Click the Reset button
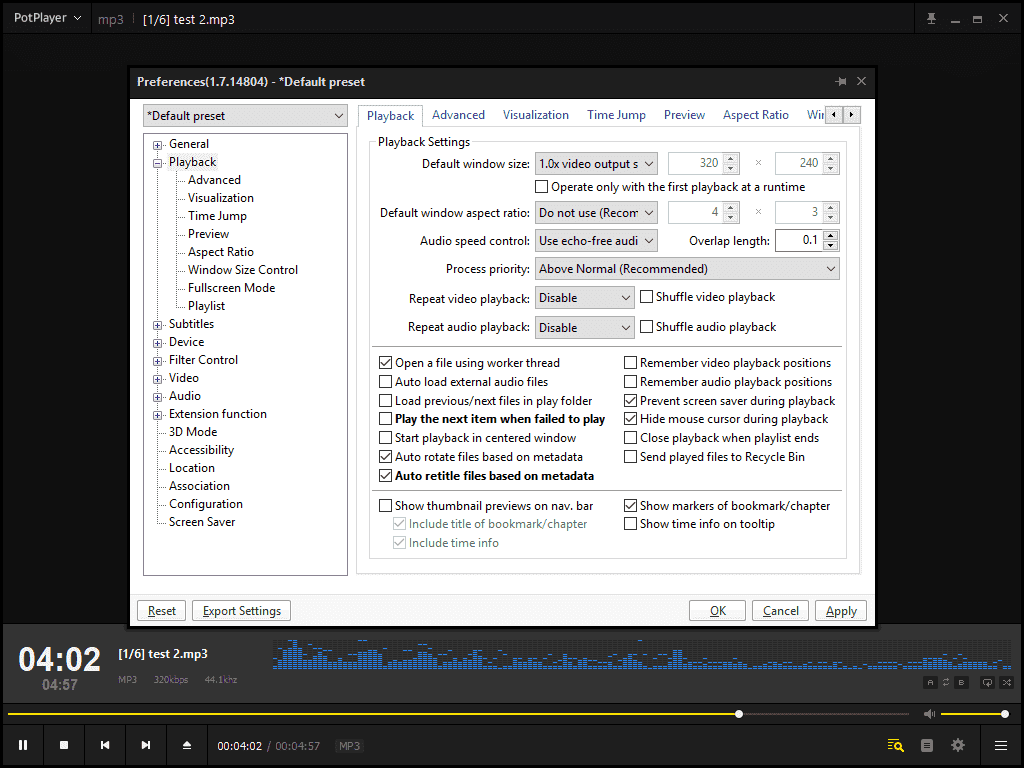The image size is (1024, 768). point(161,611)
